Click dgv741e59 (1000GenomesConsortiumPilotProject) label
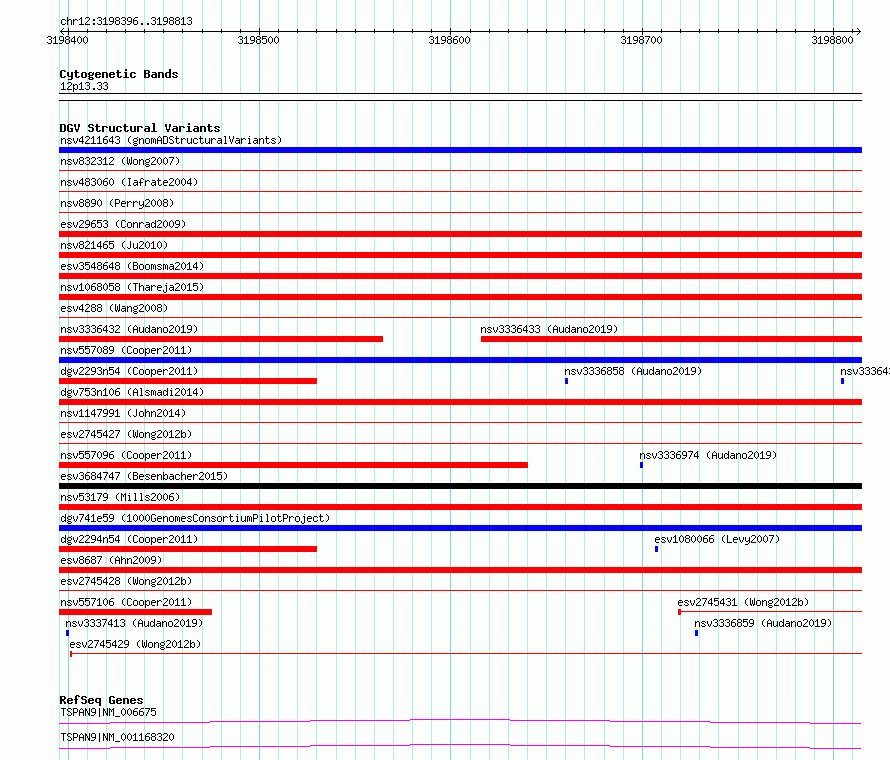The height and width of the screenshot is (760, 890). pyautogui.click(x=195, y=518)
